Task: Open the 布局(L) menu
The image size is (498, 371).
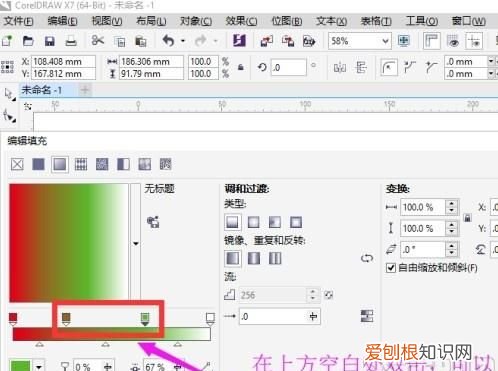Action: 151,21
